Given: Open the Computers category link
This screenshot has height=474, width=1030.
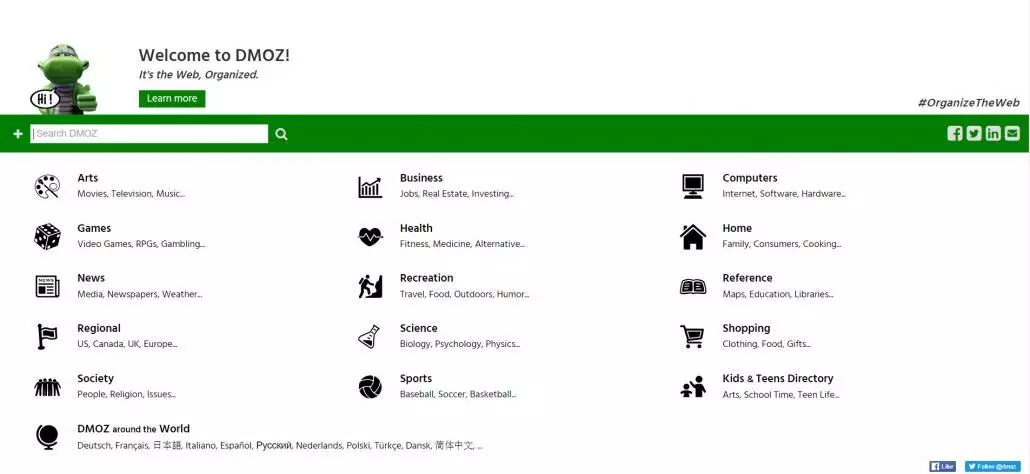Looking at the screenshot, I should pos(750,178).
